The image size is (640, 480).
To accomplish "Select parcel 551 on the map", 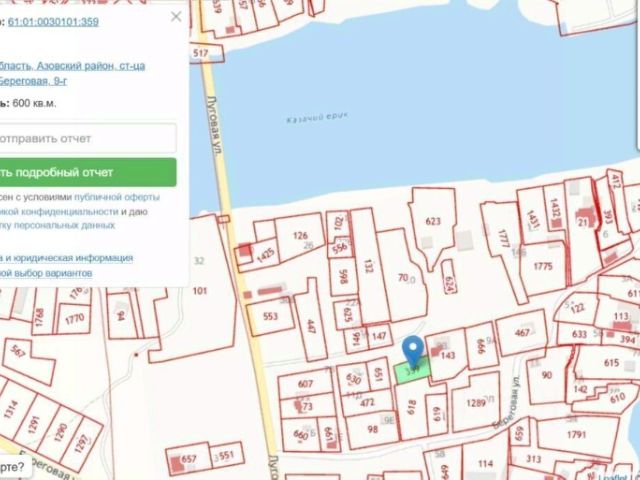I will [x=226, y=455].
